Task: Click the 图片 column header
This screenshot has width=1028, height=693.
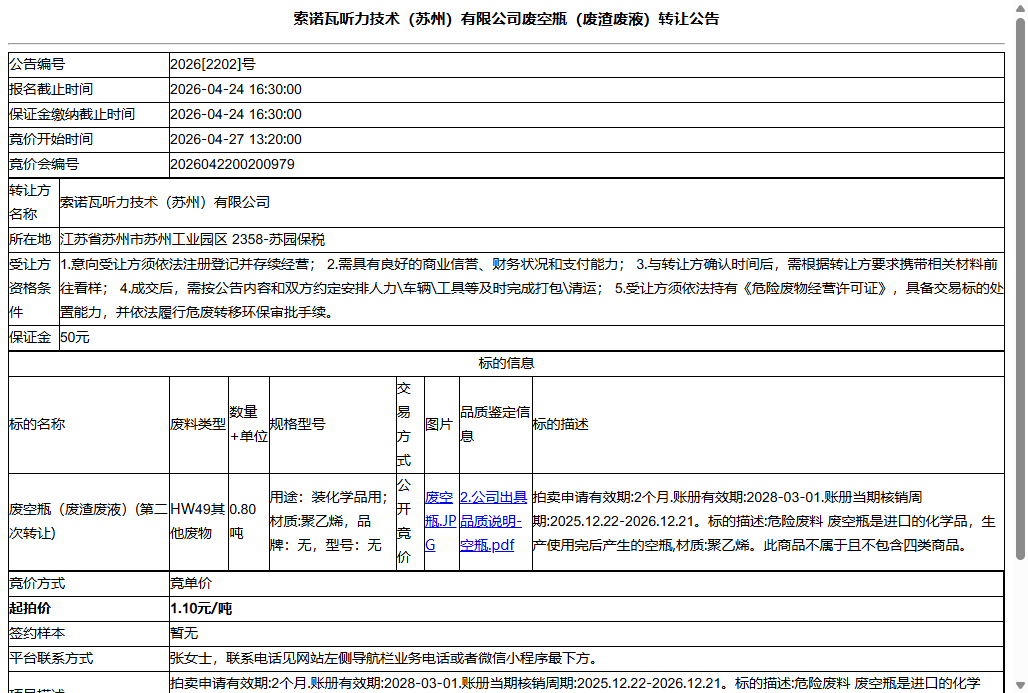Action: 442,424
